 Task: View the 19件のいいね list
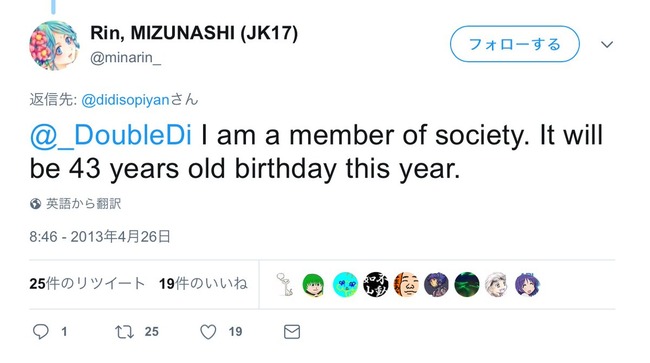(x=203, y=284)
